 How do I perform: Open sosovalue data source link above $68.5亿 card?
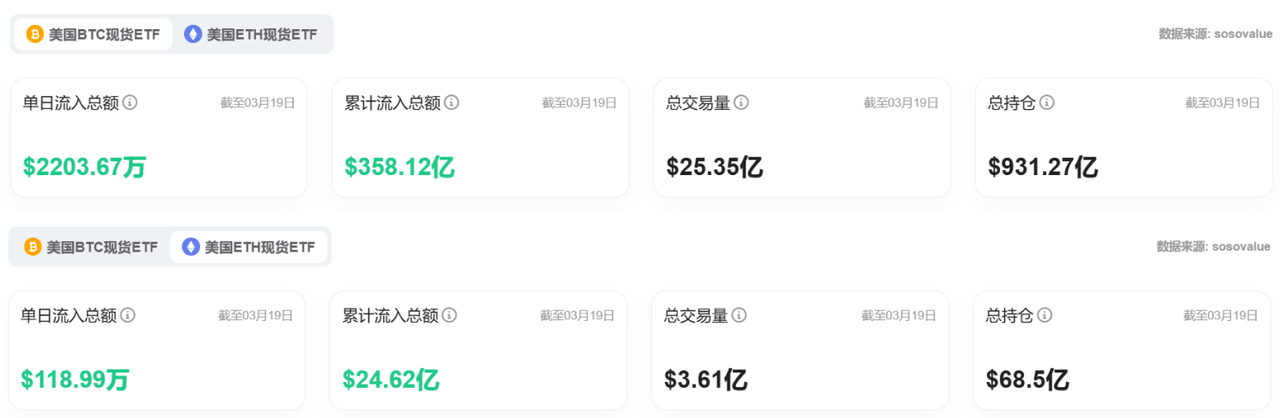[1240, 247]
